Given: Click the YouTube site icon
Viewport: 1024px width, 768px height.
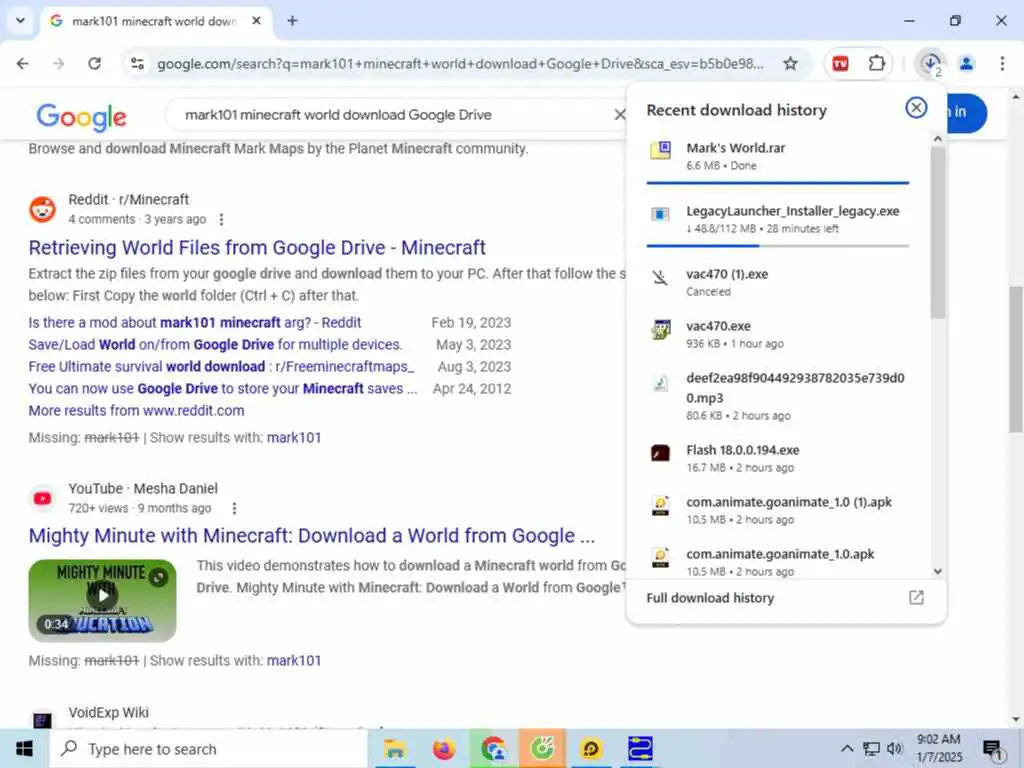Looking at the screenshot, I should (x=42, y=498).
